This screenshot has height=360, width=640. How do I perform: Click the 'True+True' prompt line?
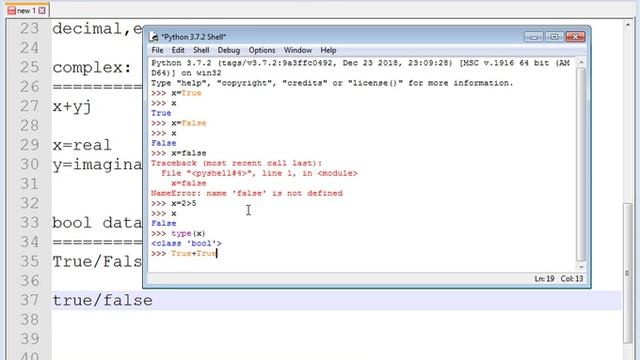(184, 253)
